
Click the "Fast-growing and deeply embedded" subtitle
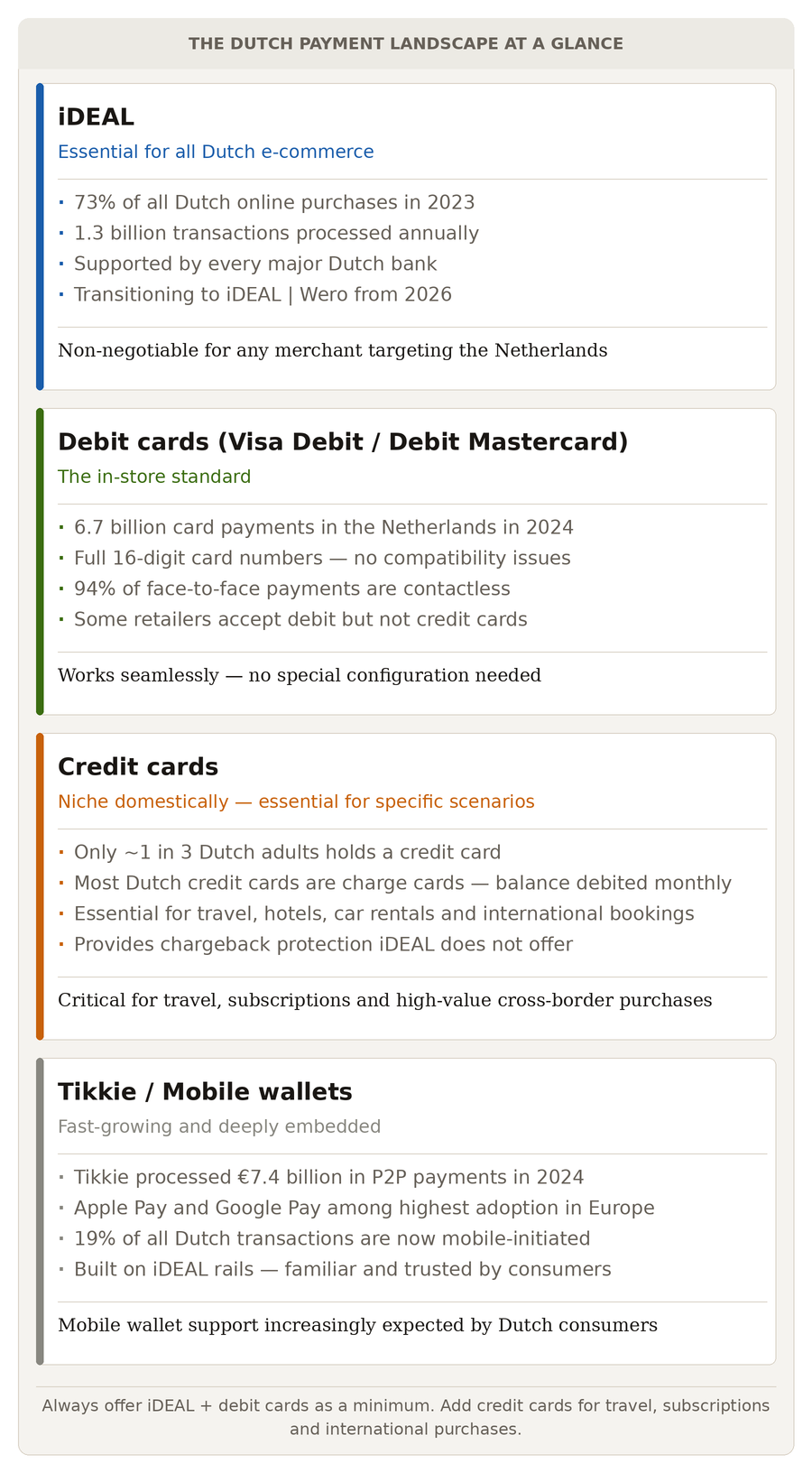point(219,1126)
